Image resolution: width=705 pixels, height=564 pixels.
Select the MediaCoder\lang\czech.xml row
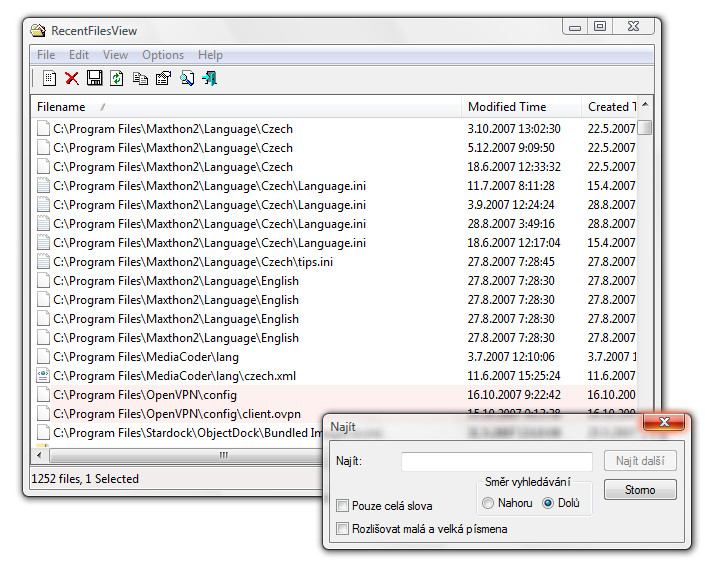pos(334,376)
